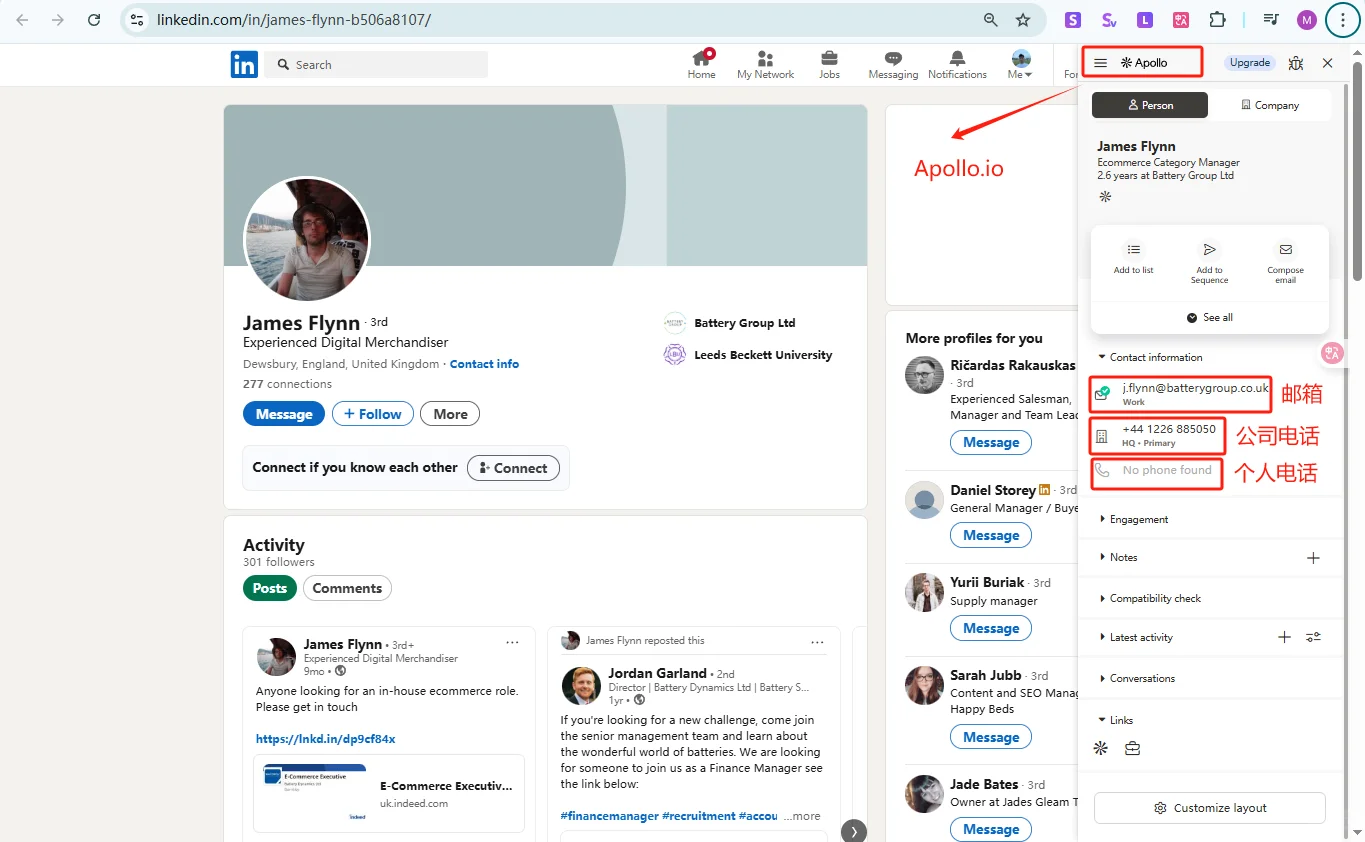This screenshot has width=1365, height=842.
Task: Click the browser address bar URL
Action: click(294, 20)
